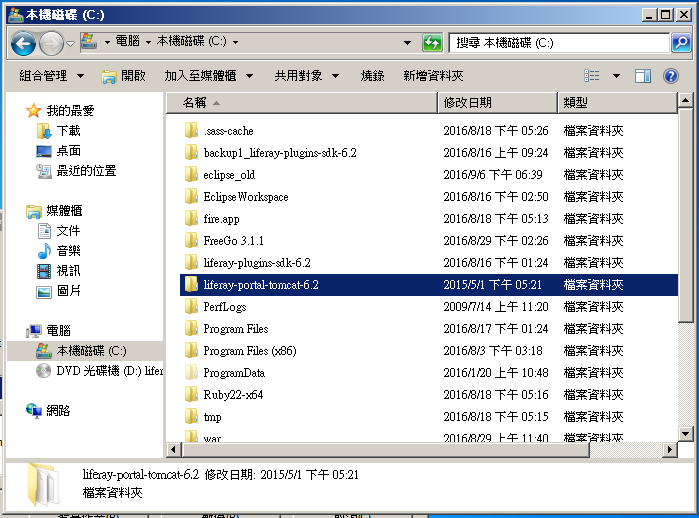Click the drive icon in the address bar
This screenshot has width=699, height=518.
[x=89, y=42]
